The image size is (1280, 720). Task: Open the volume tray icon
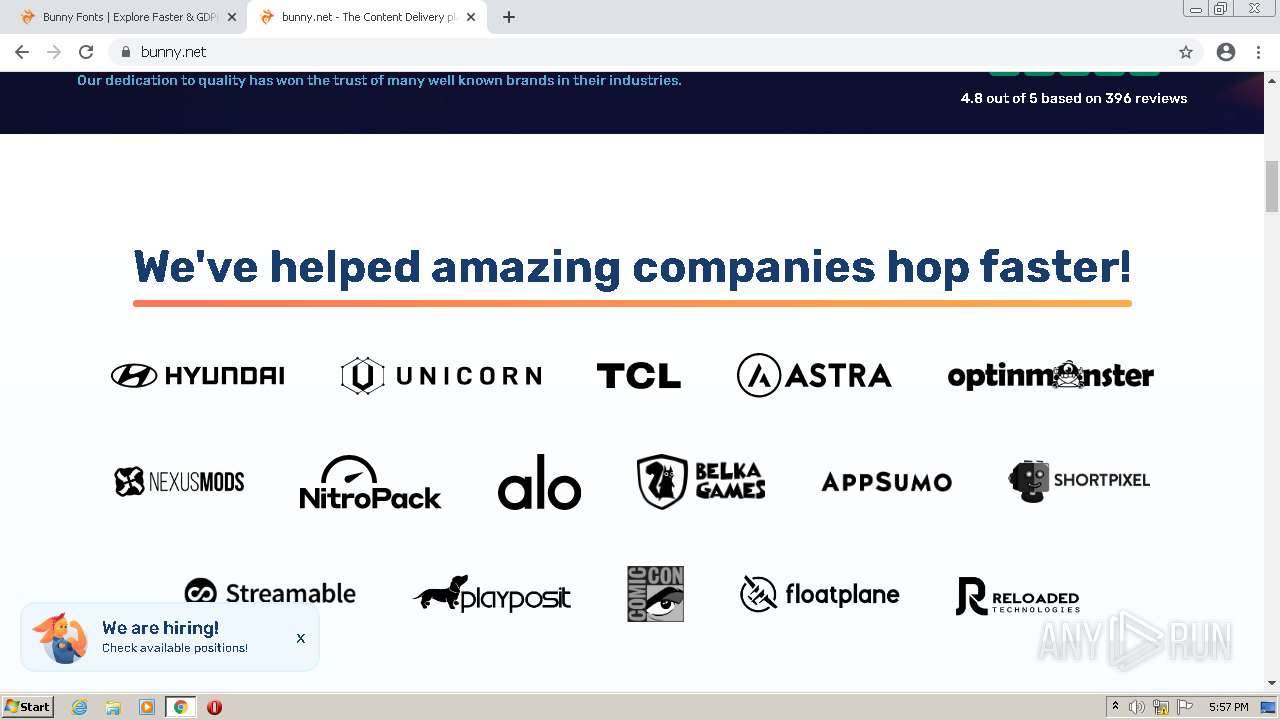pos(1137,707)
